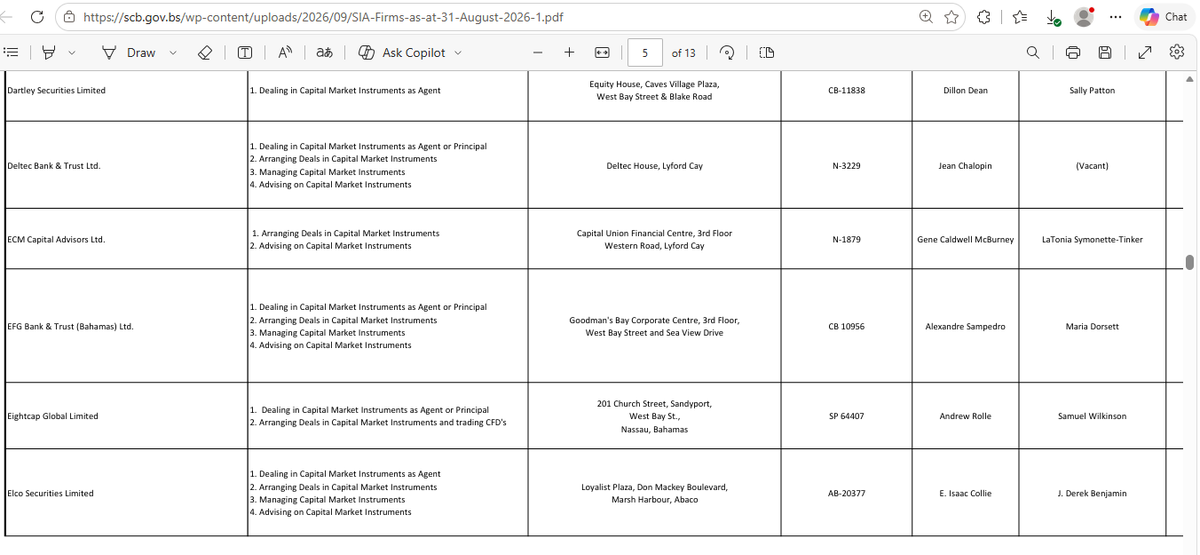Click the Read aloud icon
Viewport: 1200px width, 555px height.
tap(283, 53)
